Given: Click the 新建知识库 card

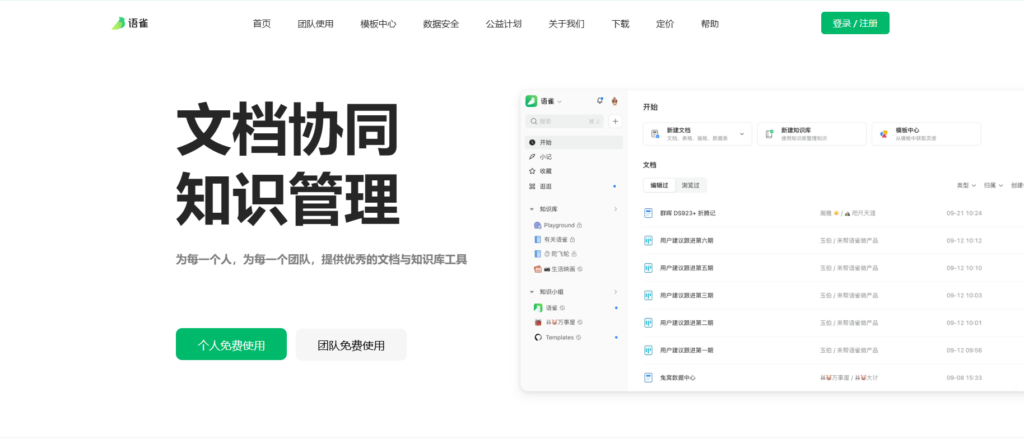Looking at the screenshot, I should click(812, 134).
